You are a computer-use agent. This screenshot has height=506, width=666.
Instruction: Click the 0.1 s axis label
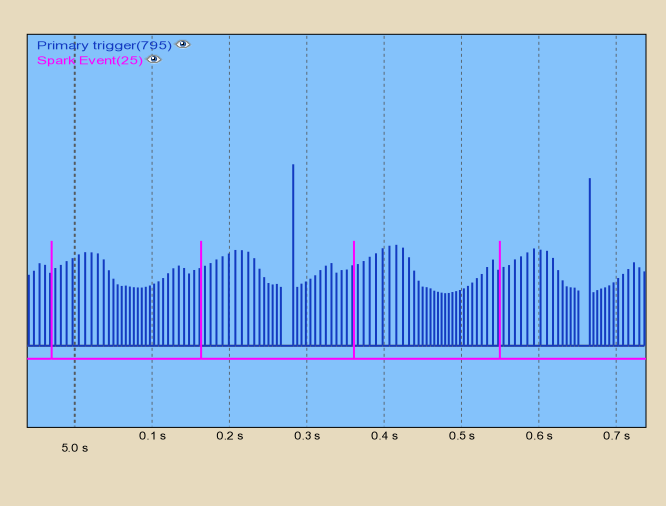pos(152,436)
